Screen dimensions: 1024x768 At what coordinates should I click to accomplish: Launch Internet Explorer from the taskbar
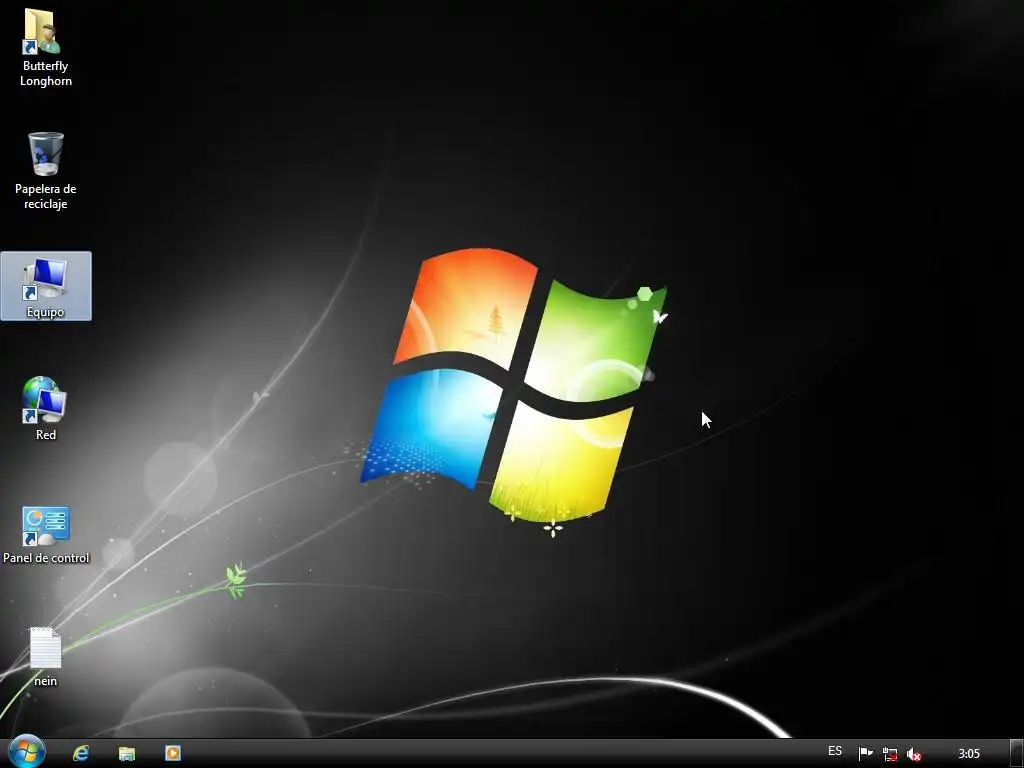coord(81,753)
